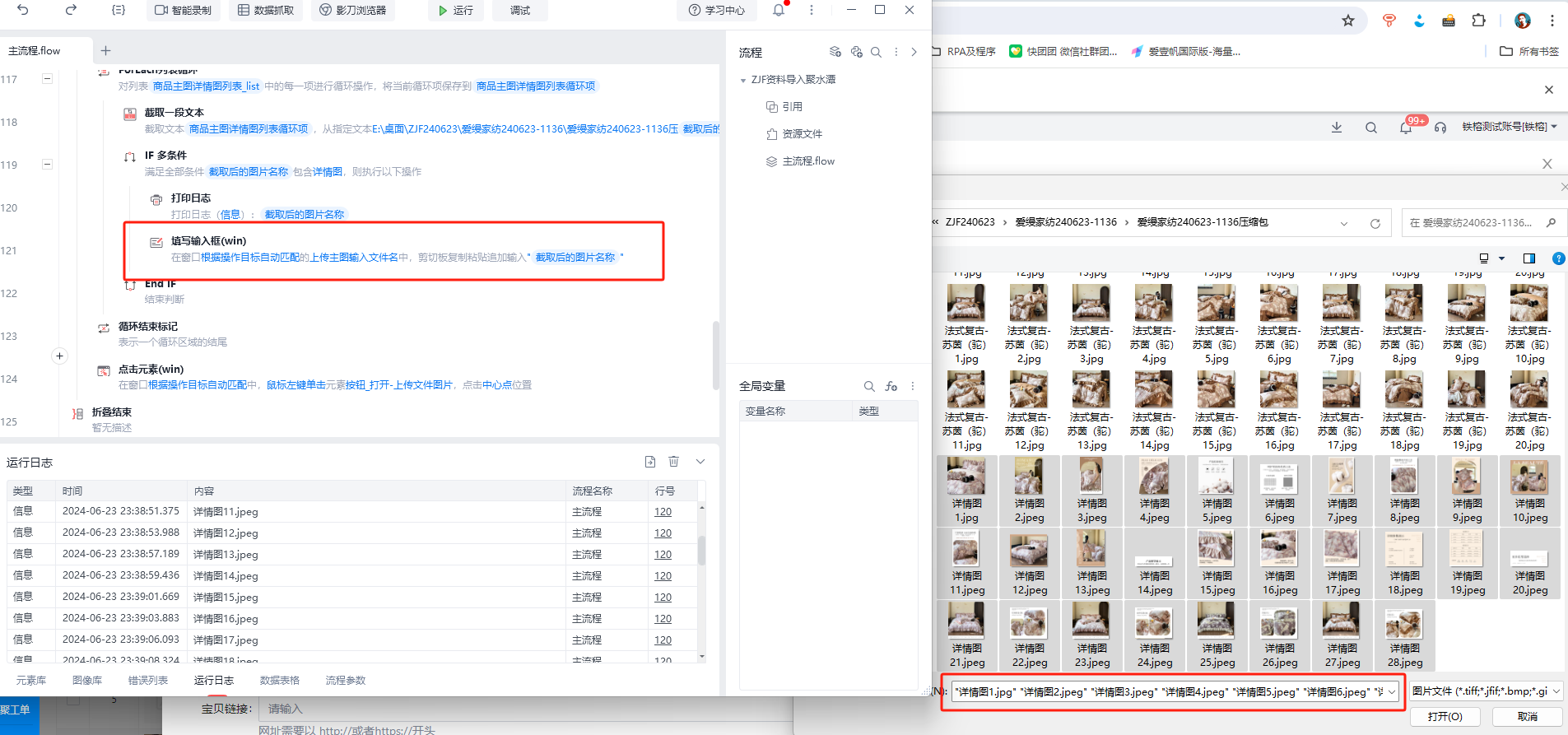Go to ZJF240623 in the file dialog breadcrumb

pyautogui.click(x=970, y=222)
